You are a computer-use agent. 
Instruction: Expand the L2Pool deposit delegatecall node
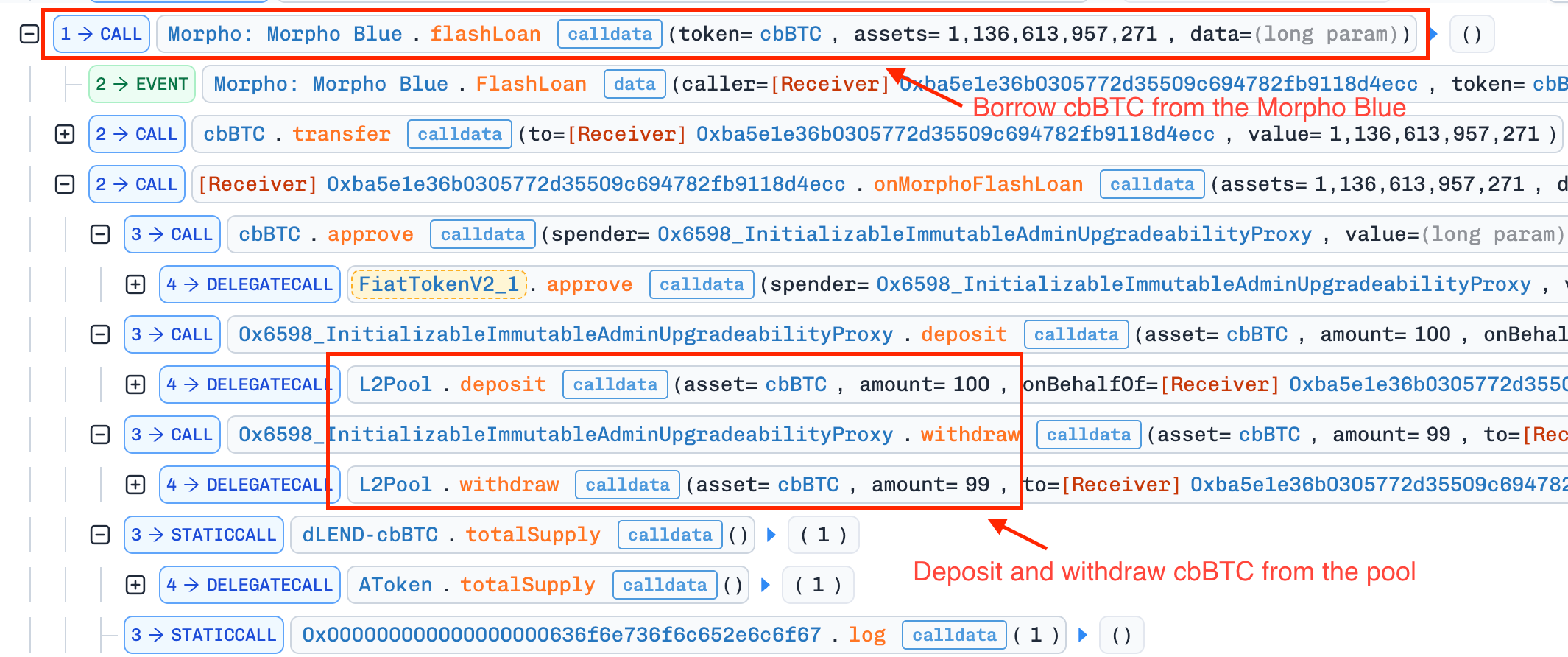(135, 384)
